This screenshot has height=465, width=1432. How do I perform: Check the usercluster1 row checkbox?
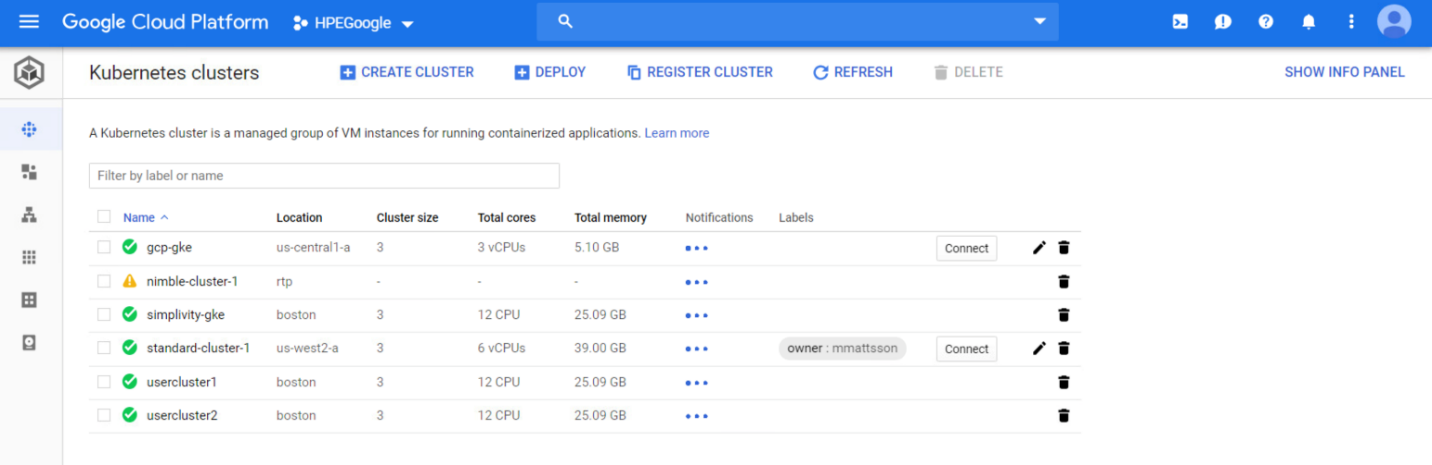point(104,382)
